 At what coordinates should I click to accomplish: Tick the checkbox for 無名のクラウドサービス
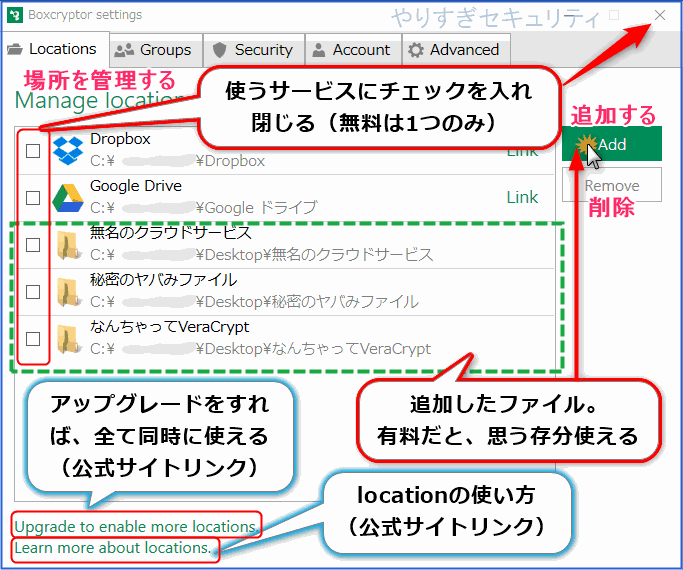pyautogui.click(x=33, y=245)
